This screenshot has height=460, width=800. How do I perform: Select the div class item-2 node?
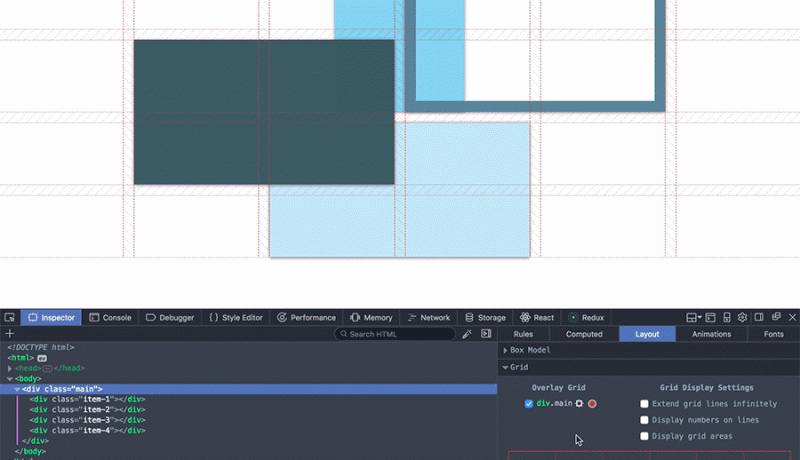(x=87, y=410)
